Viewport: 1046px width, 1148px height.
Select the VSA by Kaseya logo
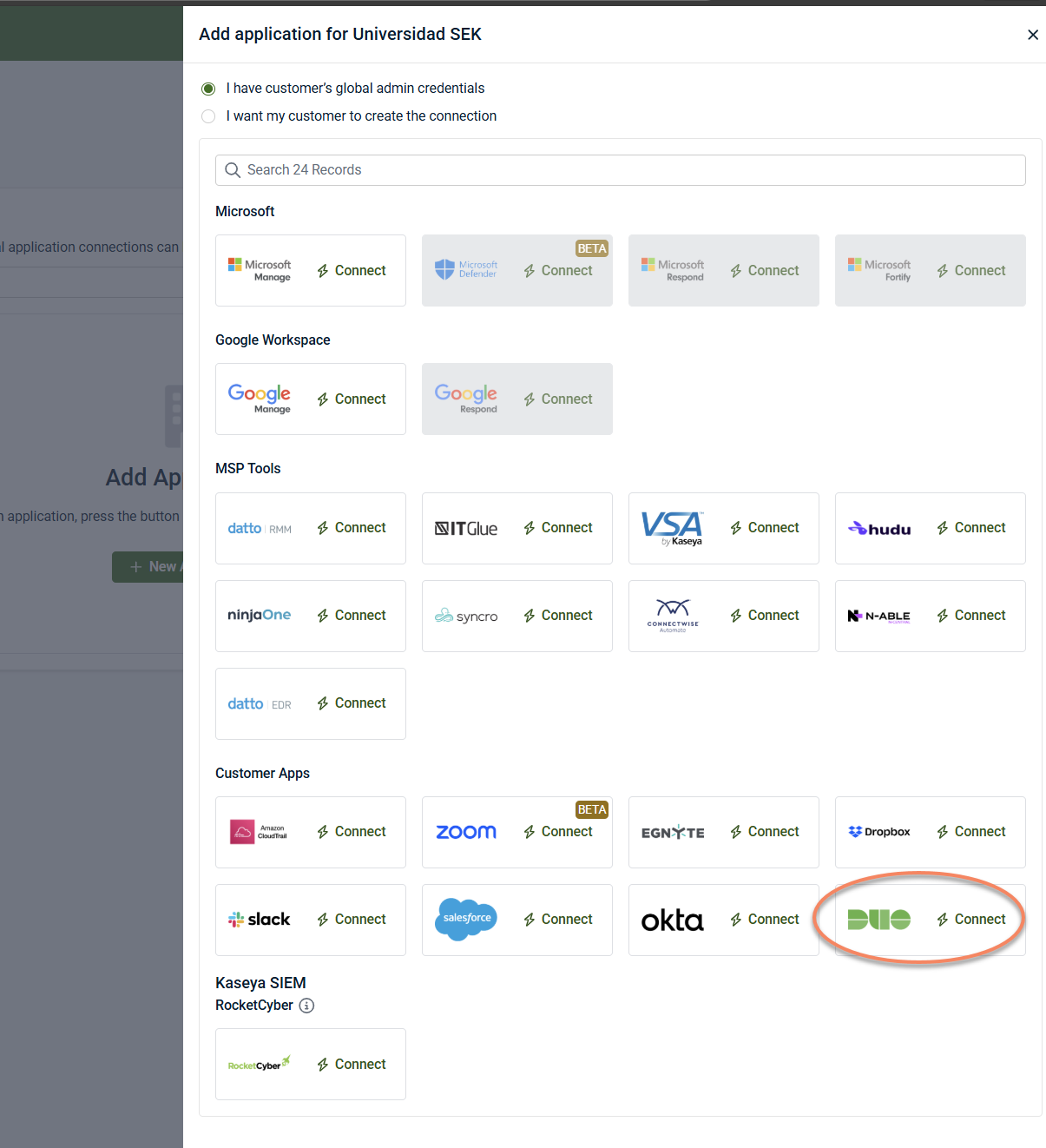click(x=673, y=528)
